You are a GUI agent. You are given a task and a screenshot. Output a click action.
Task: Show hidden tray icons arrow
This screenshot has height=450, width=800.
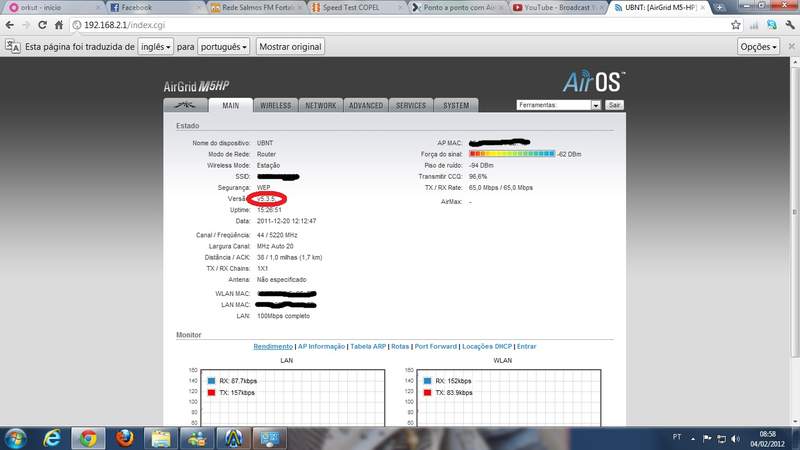[693, 439]
